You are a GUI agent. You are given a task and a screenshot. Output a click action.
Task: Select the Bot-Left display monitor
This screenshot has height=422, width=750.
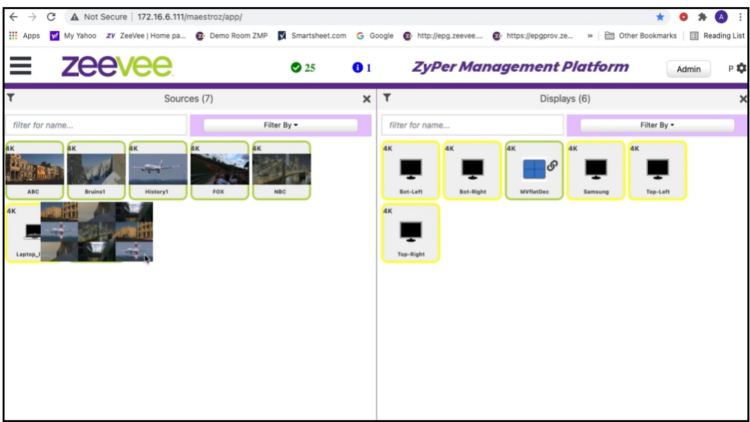click(411, 170)
